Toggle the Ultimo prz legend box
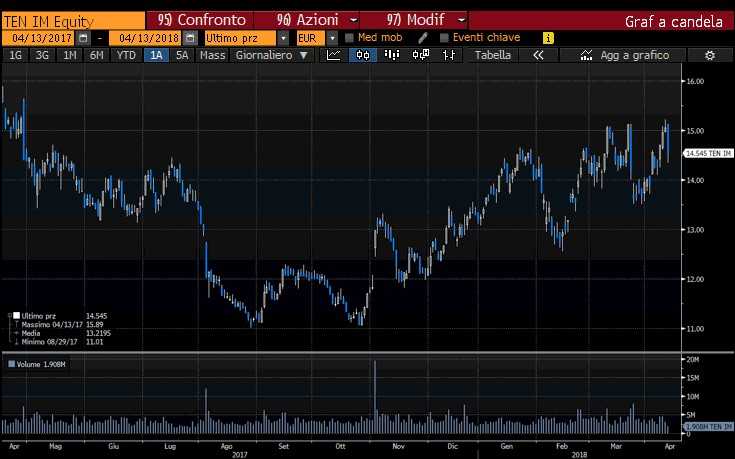 pyautogui.click(x=16, y=316)
